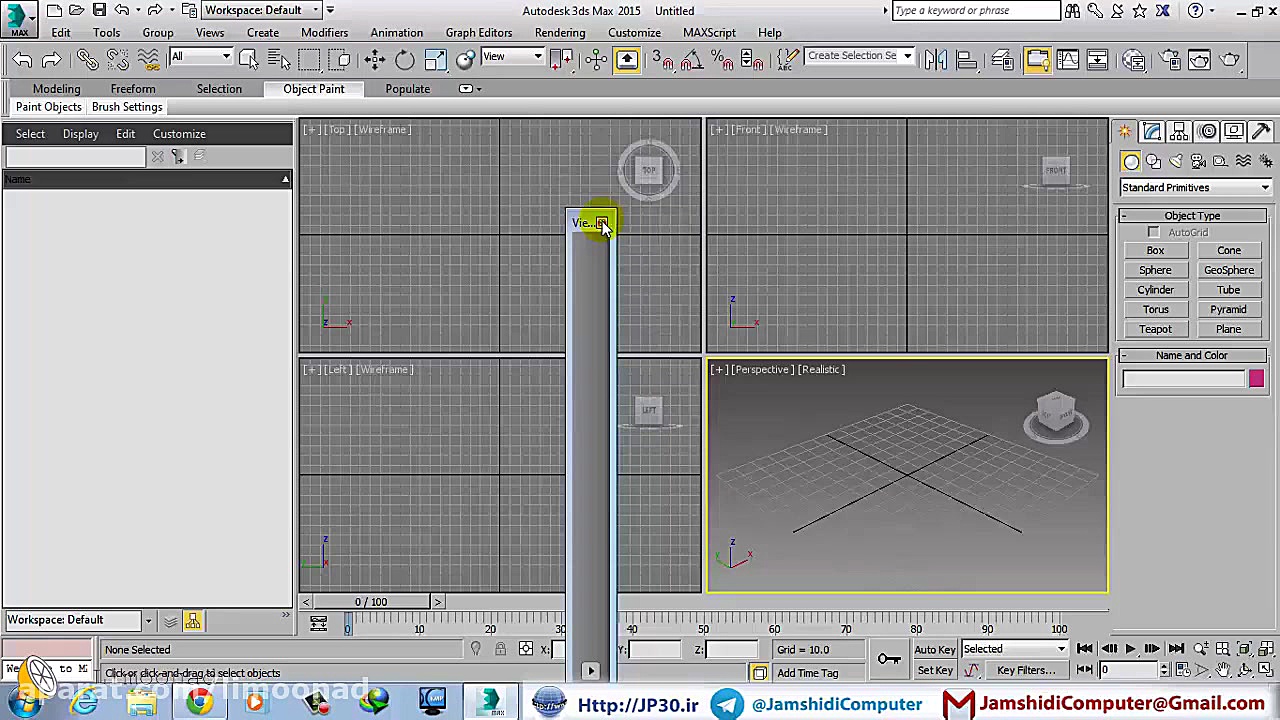Toggle 3D Snaps on

pyautogui.click(x=658, y=58)
